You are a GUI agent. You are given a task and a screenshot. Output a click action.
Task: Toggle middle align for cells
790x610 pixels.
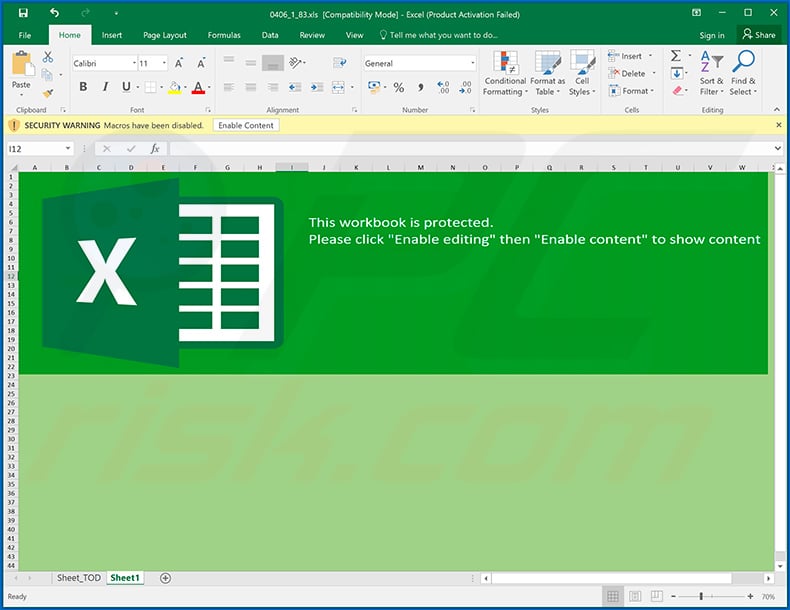click(250, 62)
